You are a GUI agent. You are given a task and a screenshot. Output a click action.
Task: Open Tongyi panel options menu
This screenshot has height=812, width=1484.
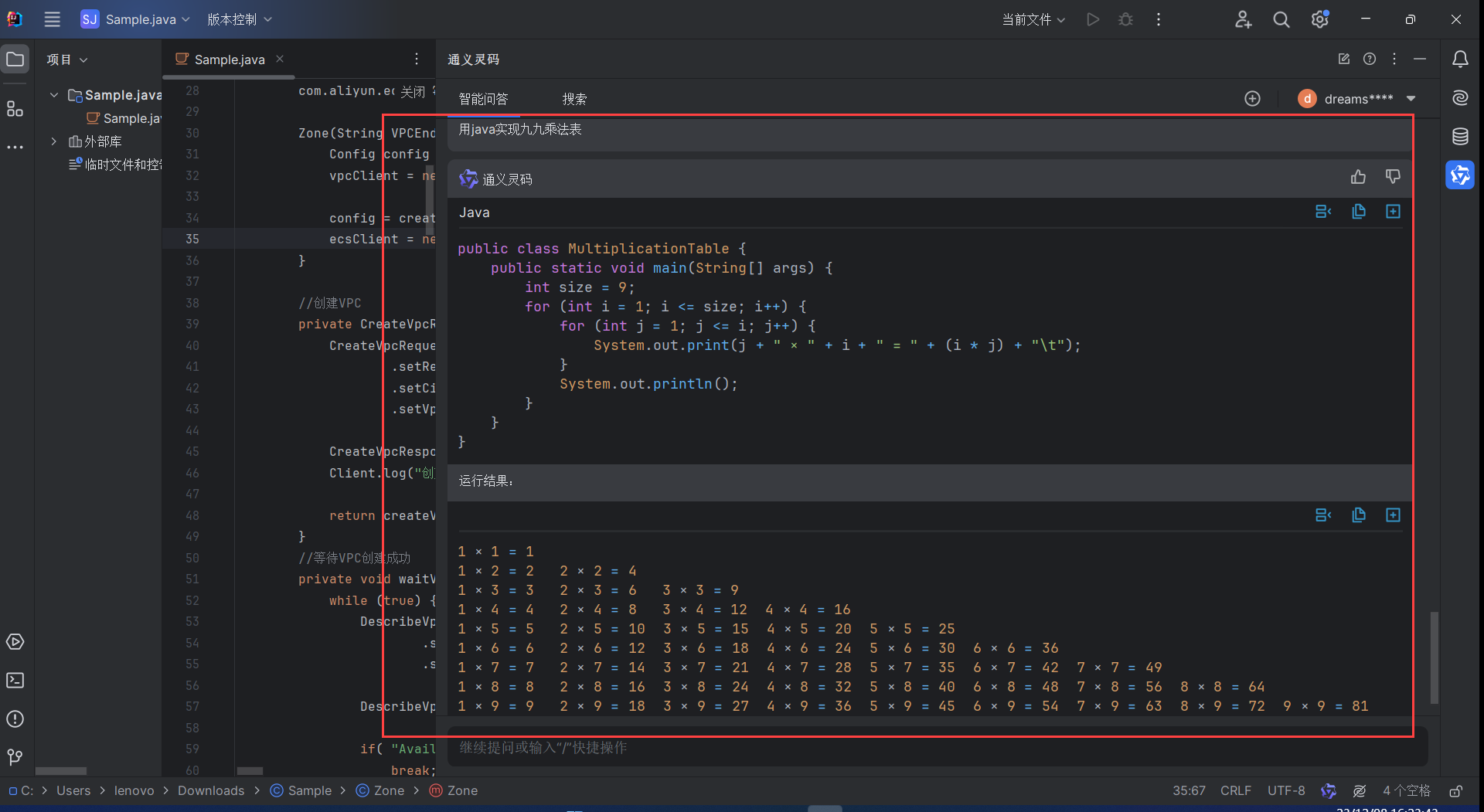point(1394,59)
